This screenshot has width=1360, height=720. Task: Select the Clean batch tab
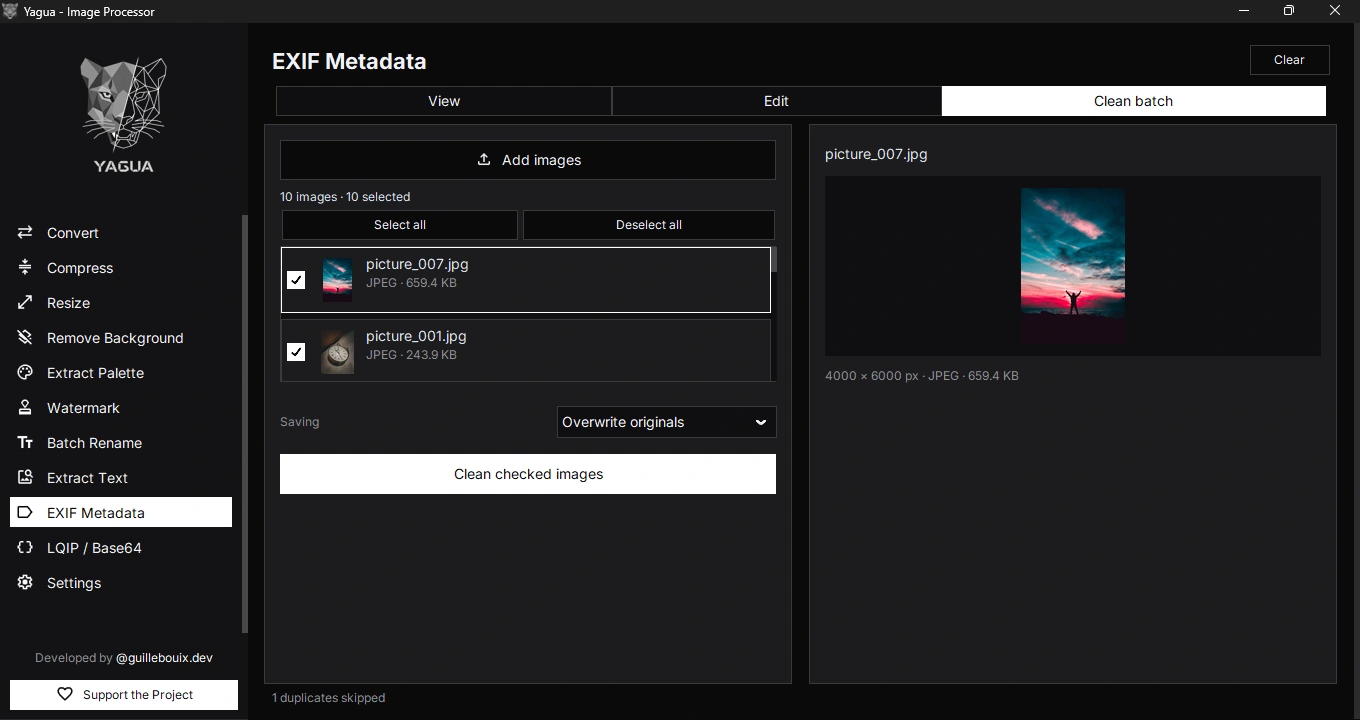pos(1133,101)
